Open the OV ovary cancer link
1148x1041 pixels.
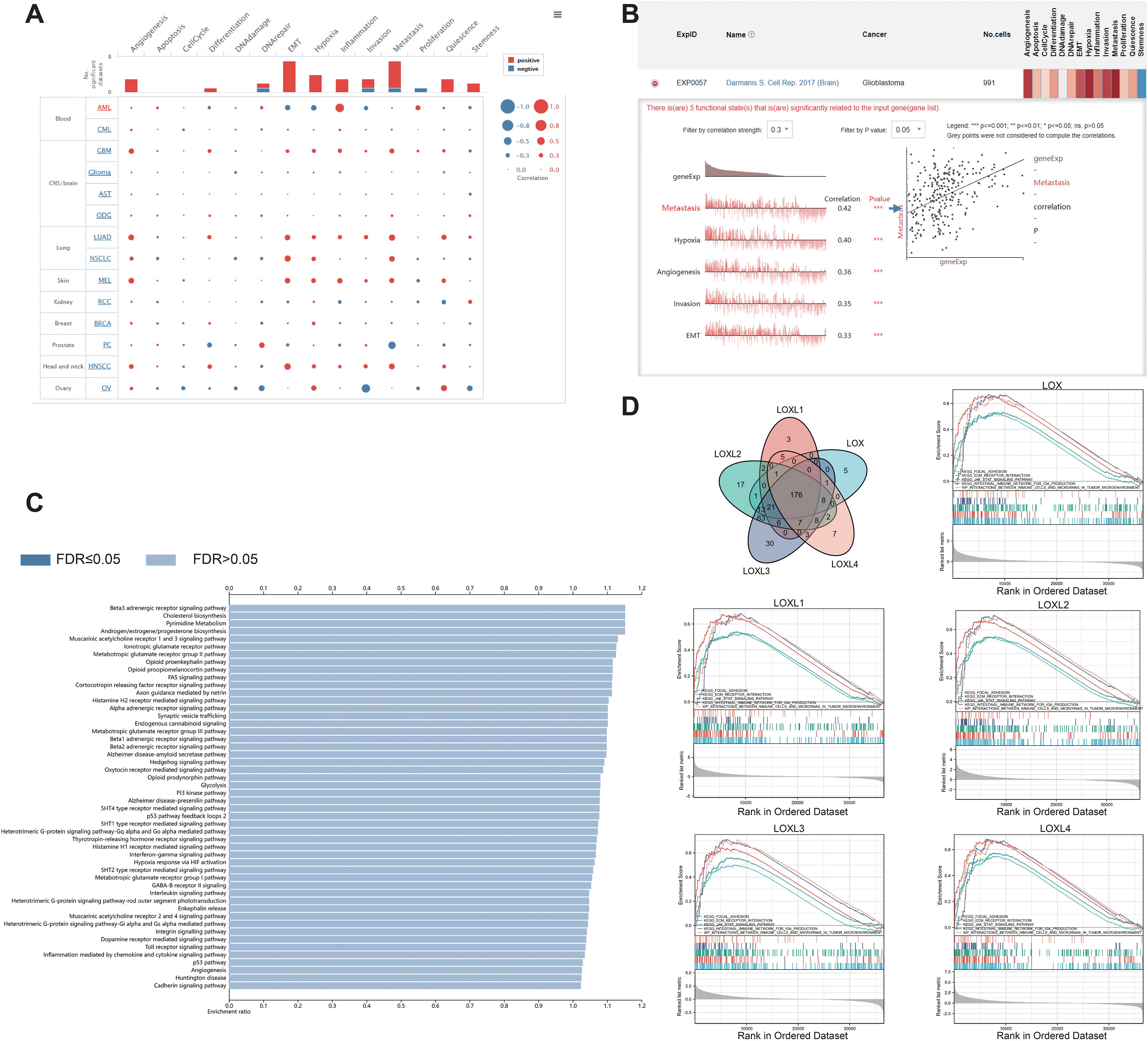coord(107,388)
